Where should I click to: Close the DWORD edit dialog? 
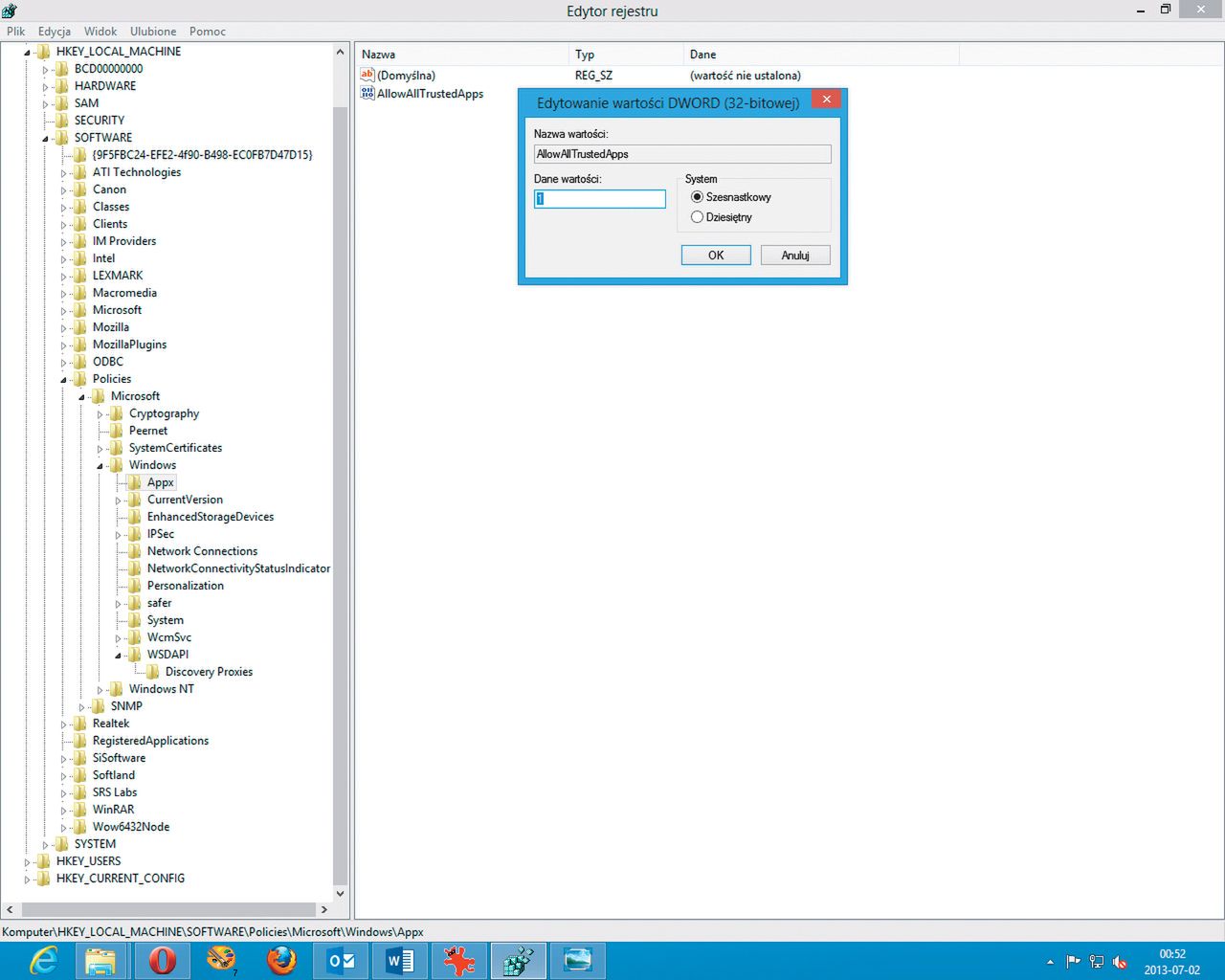point(826,99)
